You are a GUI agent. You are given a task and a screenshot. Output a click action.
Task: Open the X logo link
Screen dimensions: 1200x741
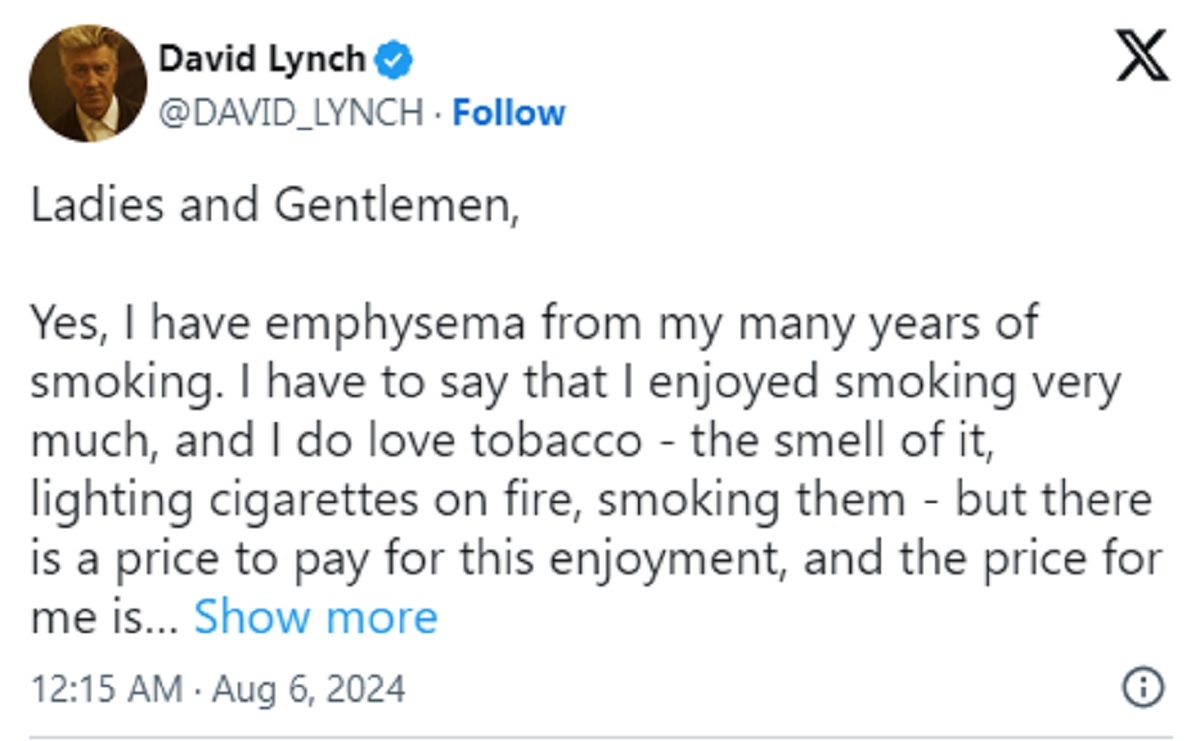(x=1142, y=55)
